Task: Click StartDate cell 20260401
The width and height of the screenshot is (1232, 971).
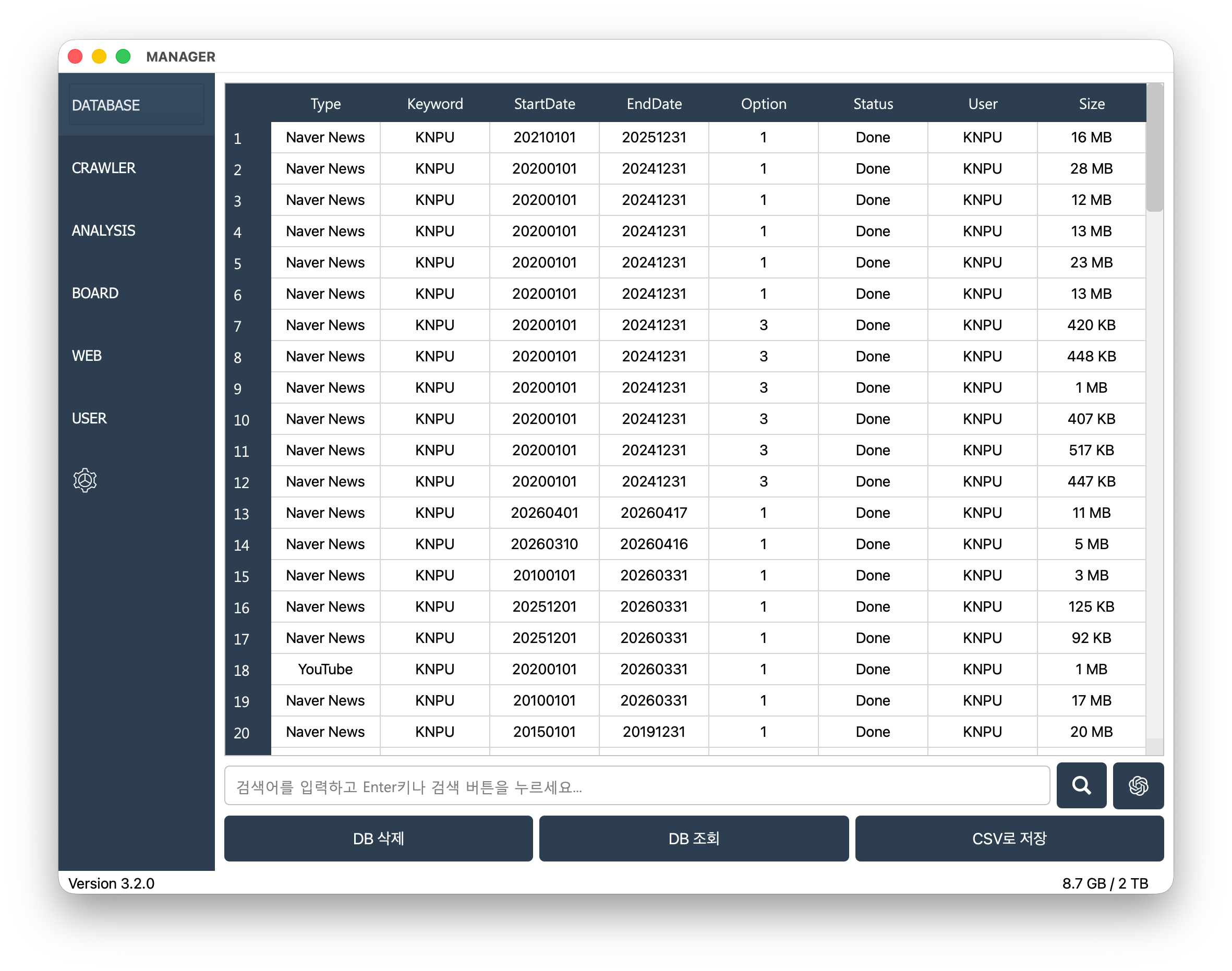Action: [x=544, y=513]
